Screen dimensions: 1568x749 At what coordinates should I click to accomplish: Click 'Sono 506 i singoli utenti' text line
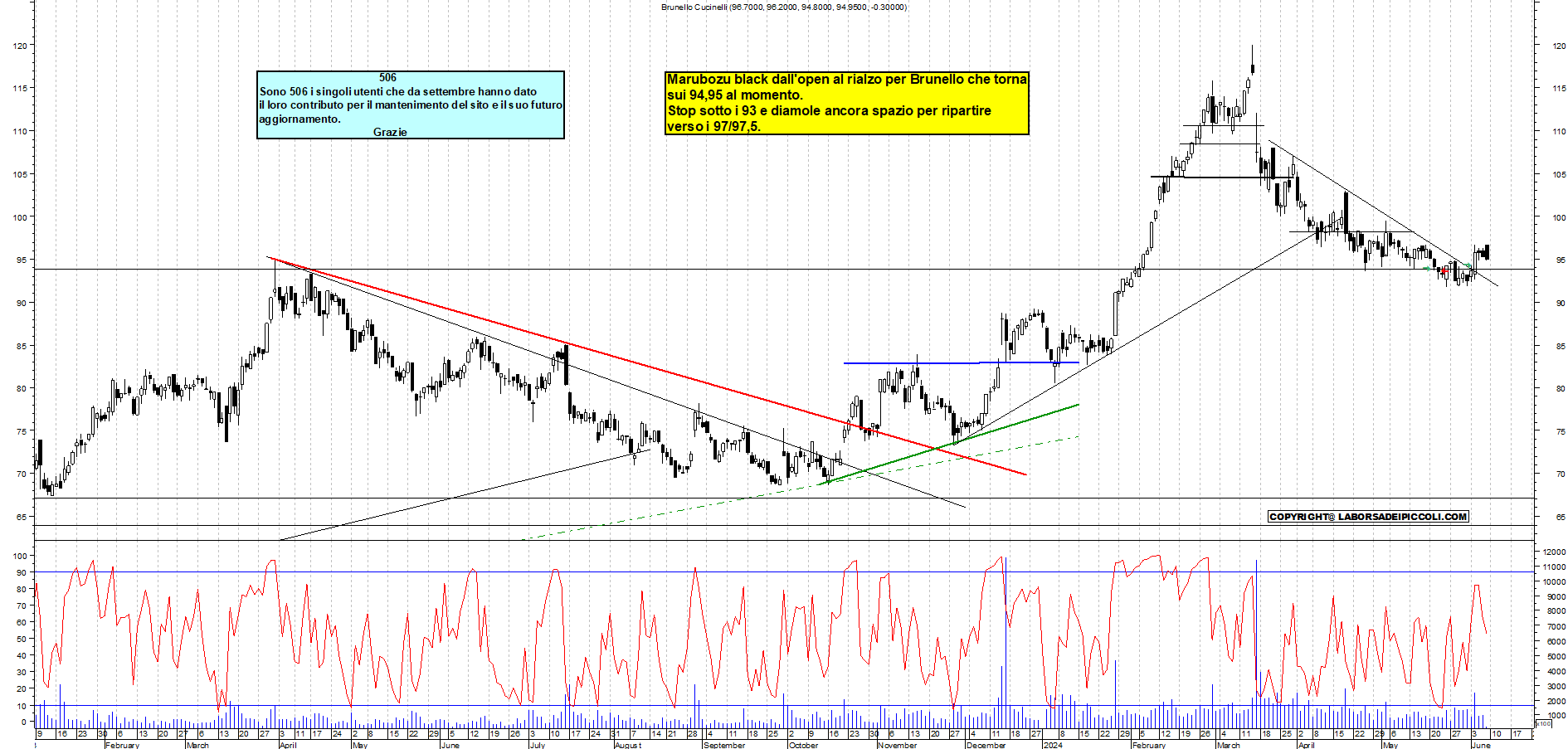pyautogui.click(x=397, y=91)
